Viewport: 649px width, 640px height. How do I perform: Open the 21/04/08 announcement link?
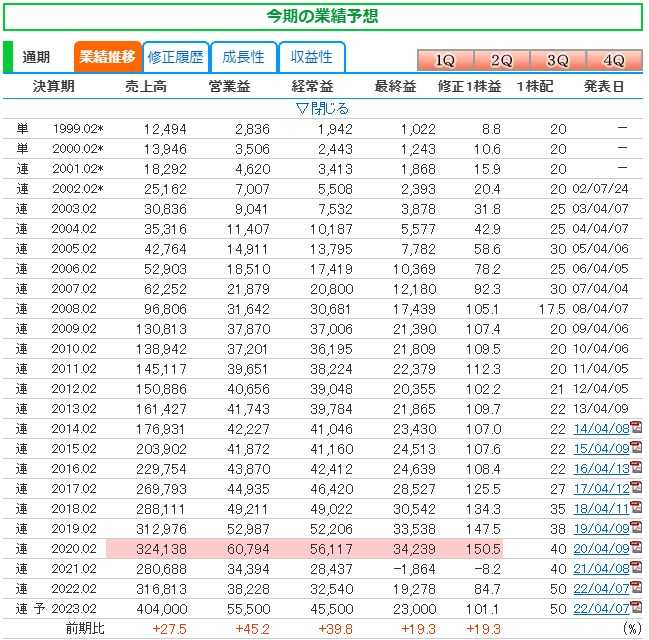pyautogui.click(x=601, y=569)
